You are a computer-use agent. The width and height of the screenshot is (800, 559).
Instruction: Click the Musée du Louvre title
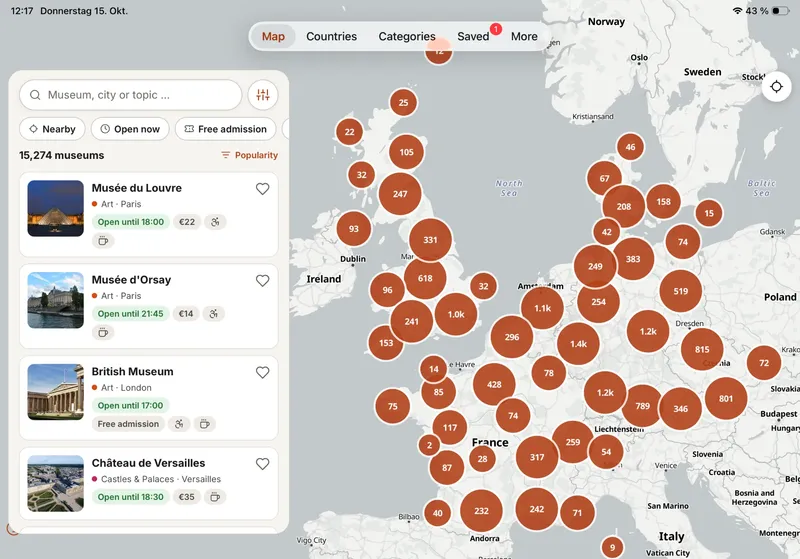137,188
